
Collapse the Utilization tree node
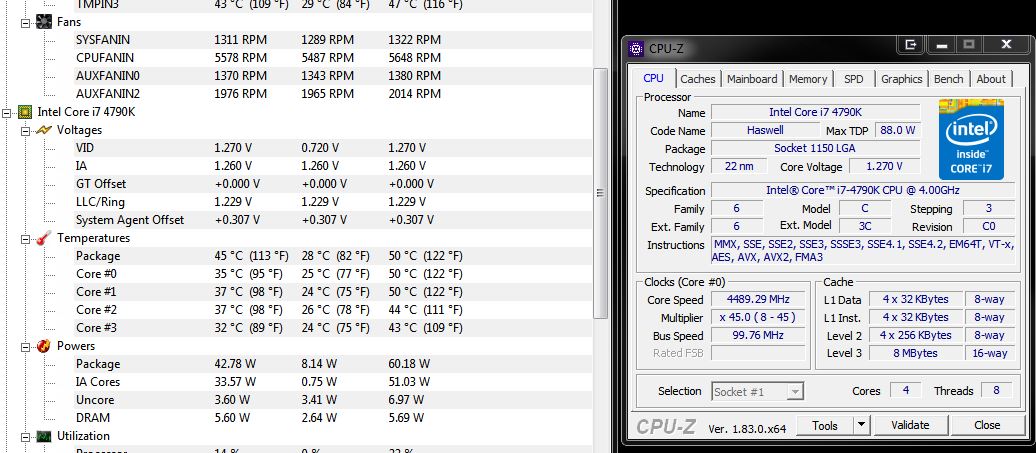point(26,436)
